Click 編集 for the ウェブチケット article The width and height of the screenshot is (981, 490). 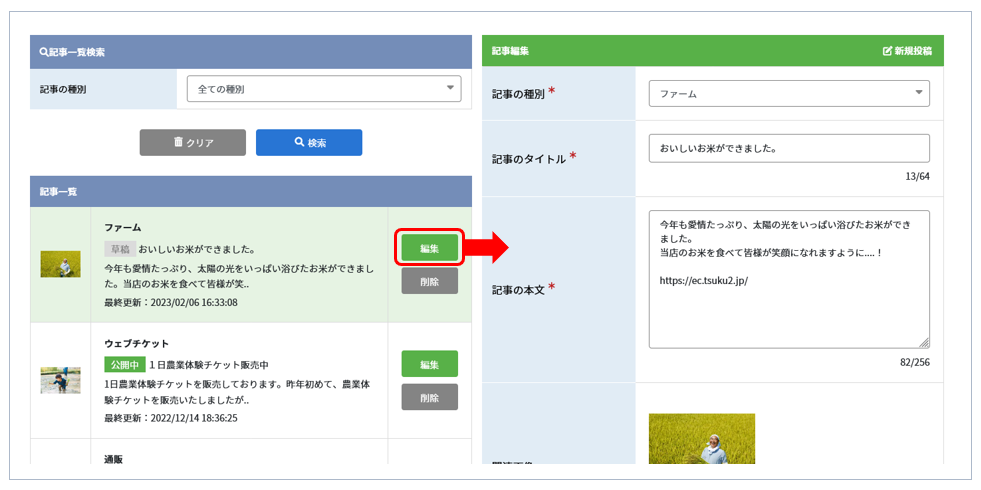click(429, 364)
